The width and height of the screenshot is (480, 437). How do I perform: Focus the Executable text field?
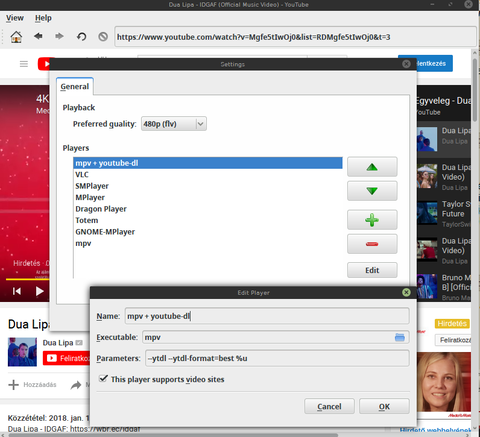[268, 337]
